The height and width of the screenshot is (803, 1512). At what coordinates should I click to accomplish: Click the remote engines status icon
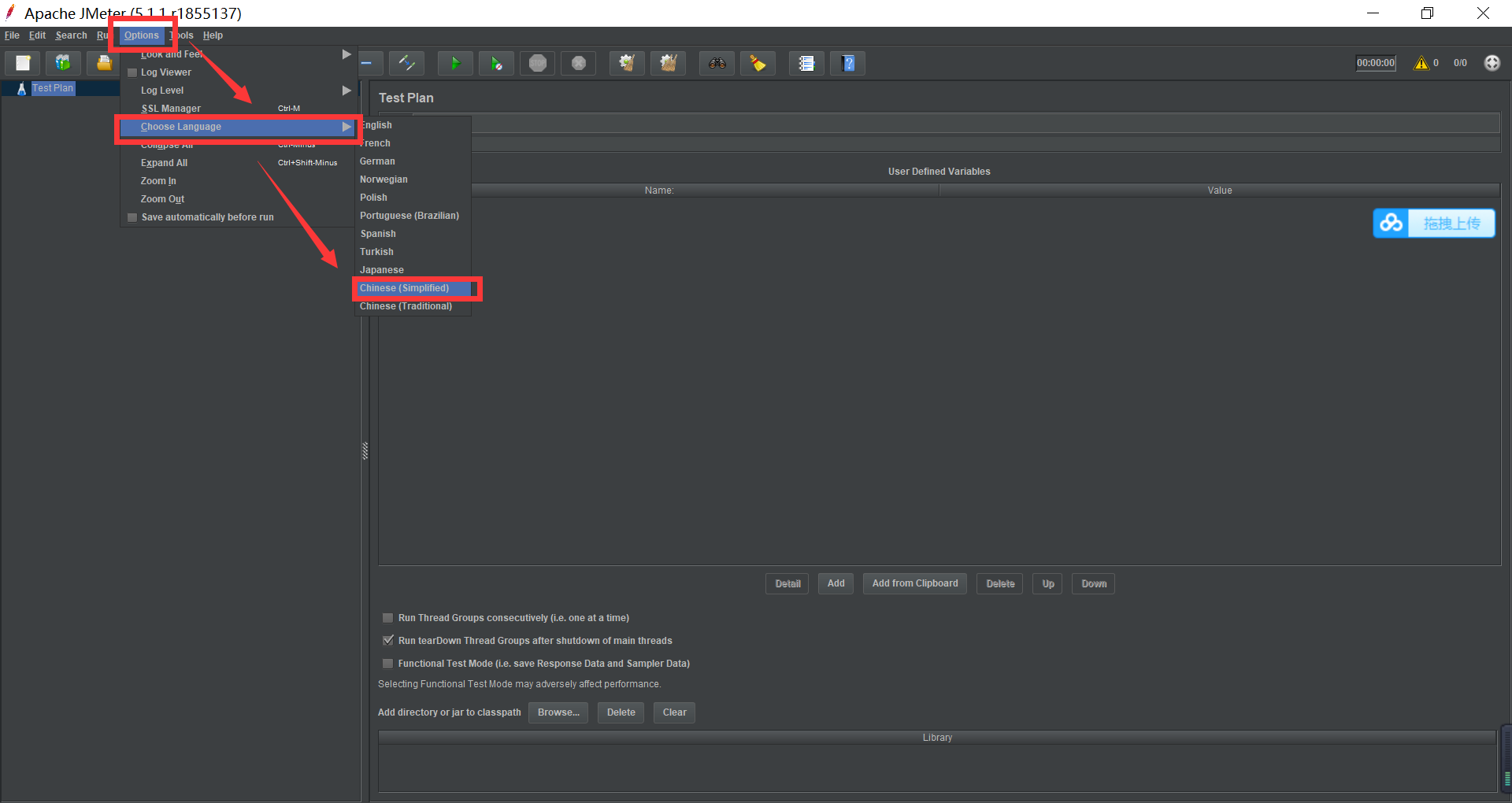click(1492, 63)
